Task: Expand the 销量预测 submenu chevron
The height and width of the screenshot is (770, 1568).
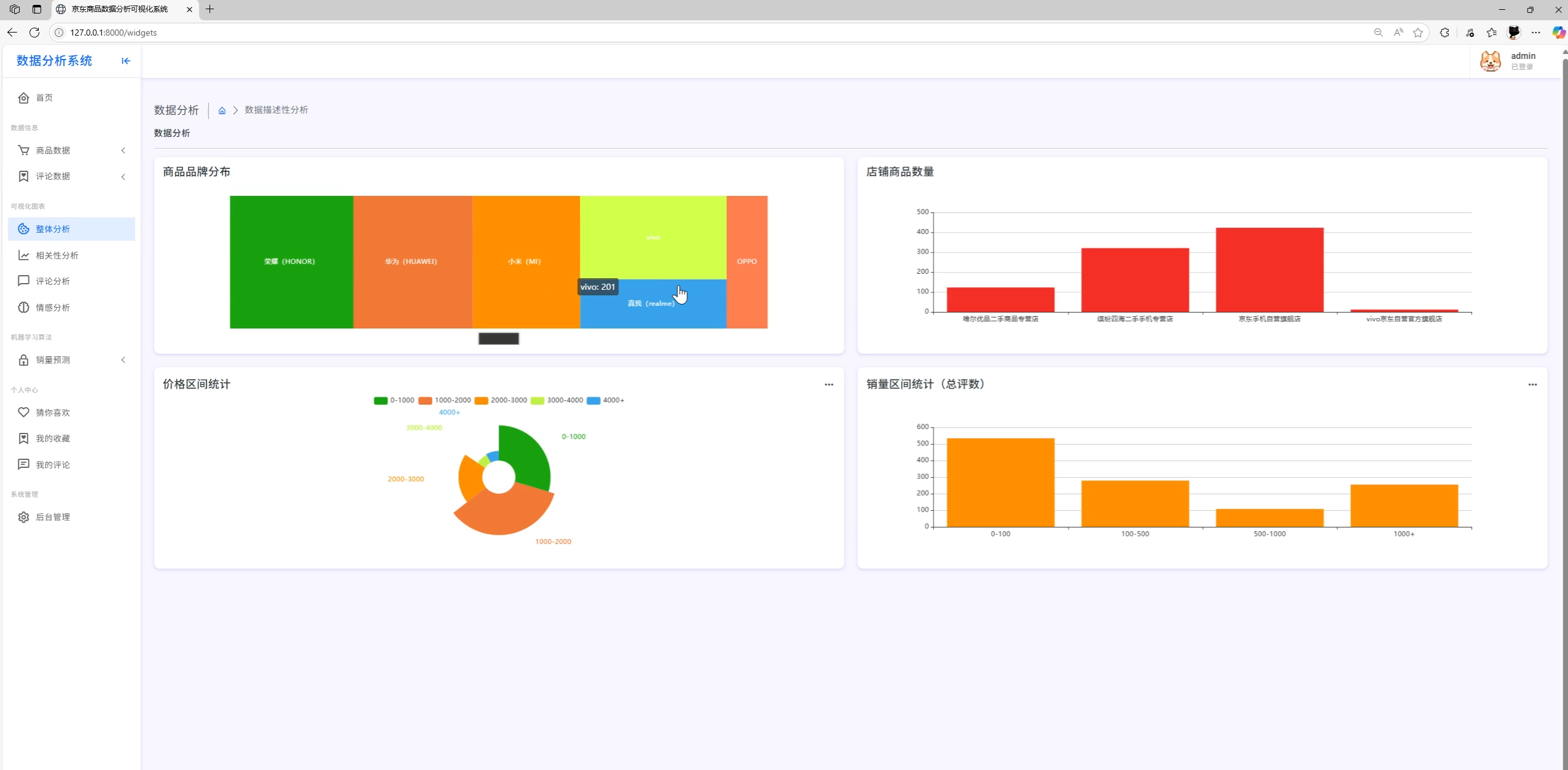Action: coord(123,360)
